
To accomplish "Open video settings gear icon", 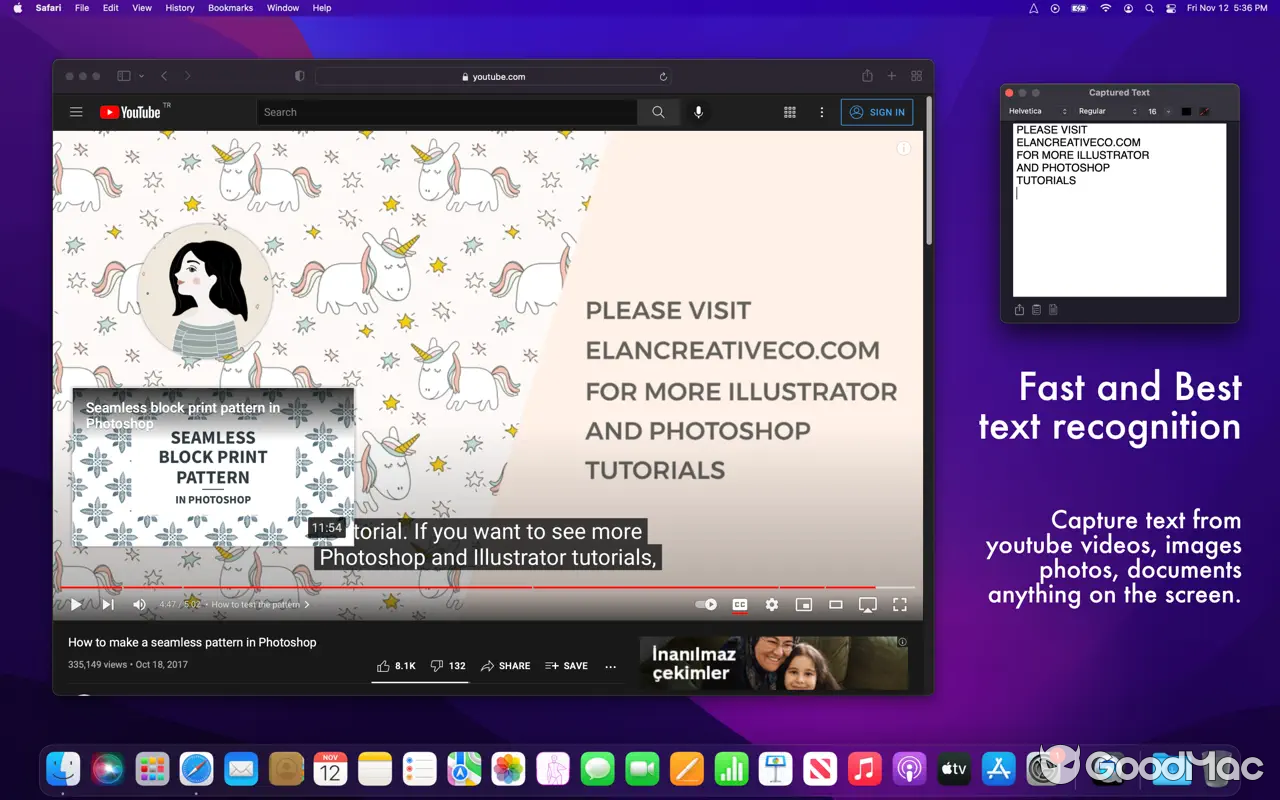I will click(771, 604).
